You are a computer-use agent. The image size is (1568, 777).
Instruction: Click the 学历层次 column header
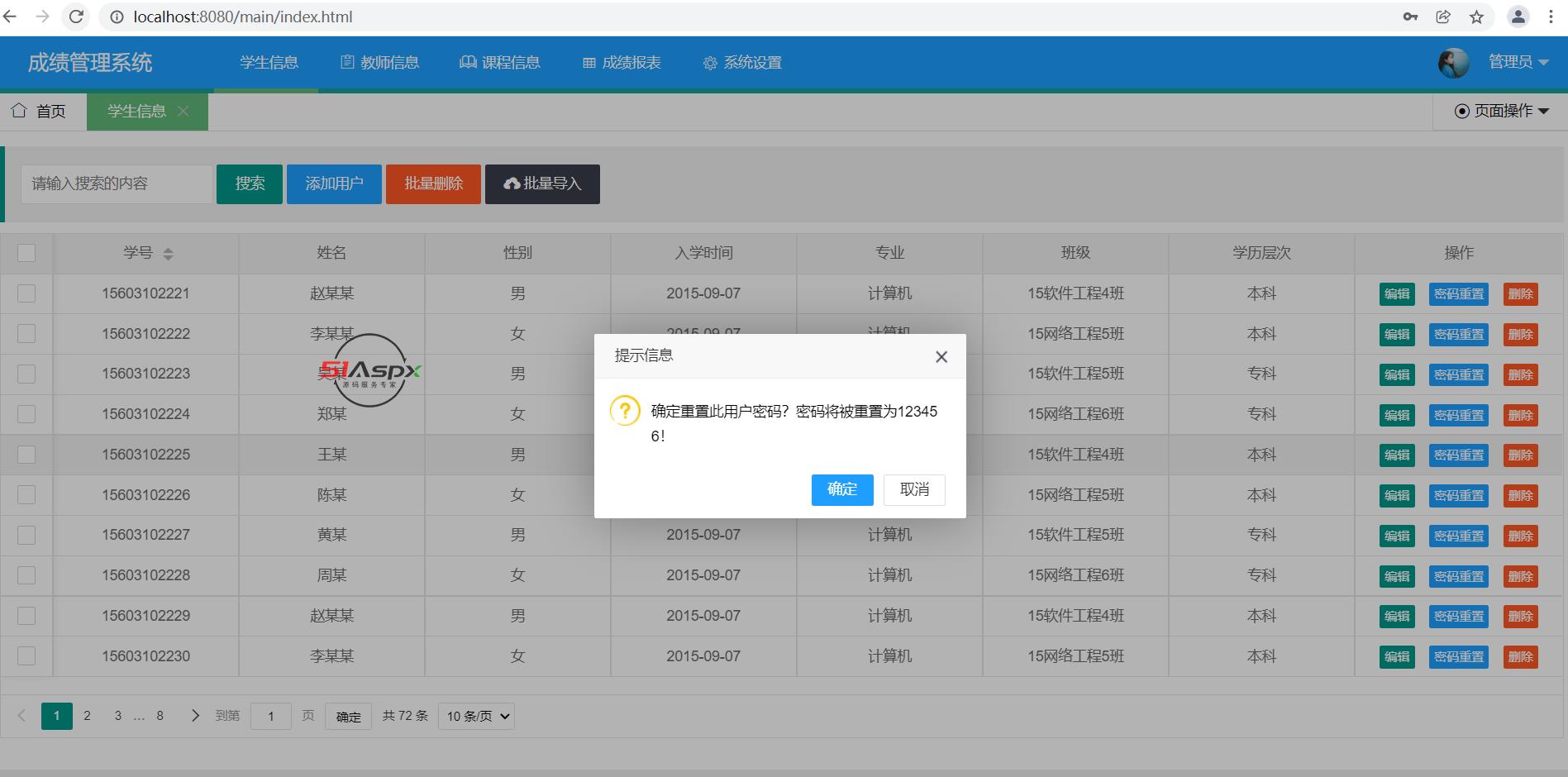[1261, 253]
